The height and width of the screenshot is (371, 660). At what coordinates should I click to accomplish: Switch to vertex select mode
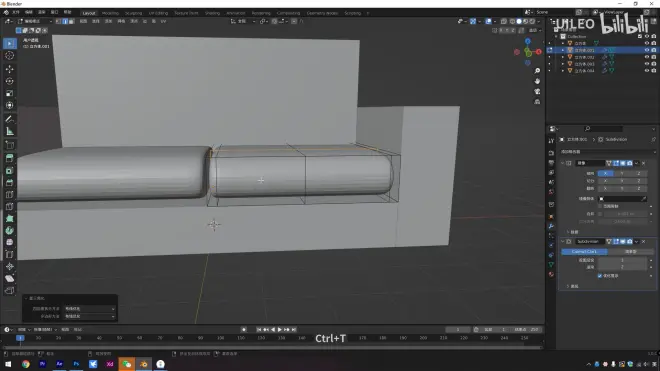[58, 21]
